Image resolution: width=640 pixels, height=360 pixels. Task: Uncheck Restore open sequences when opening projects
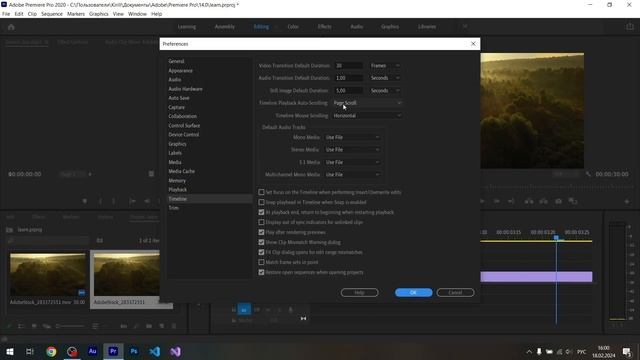pos(261,272)
